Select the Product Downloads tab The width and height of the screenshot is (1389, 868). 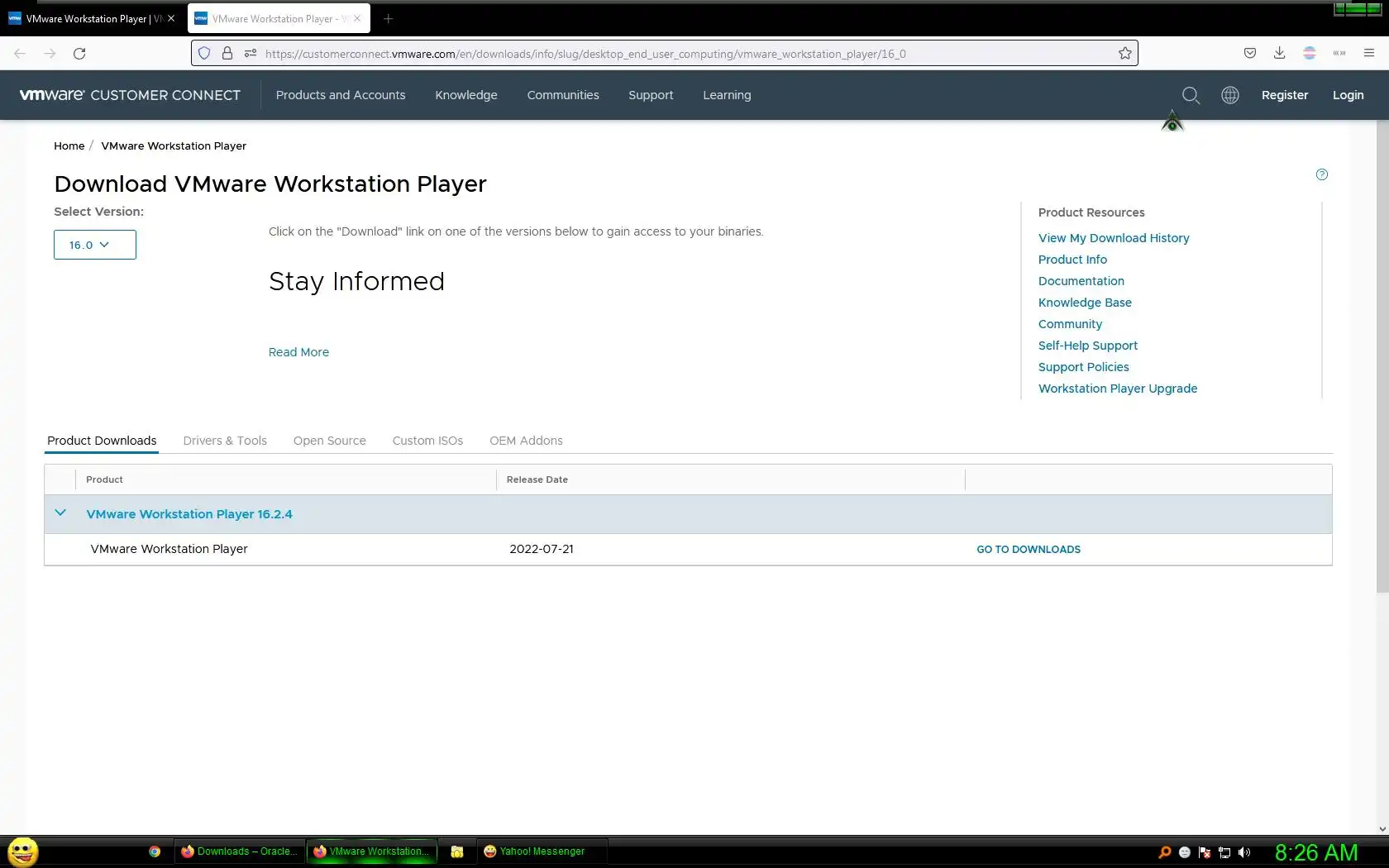[102, 441]
